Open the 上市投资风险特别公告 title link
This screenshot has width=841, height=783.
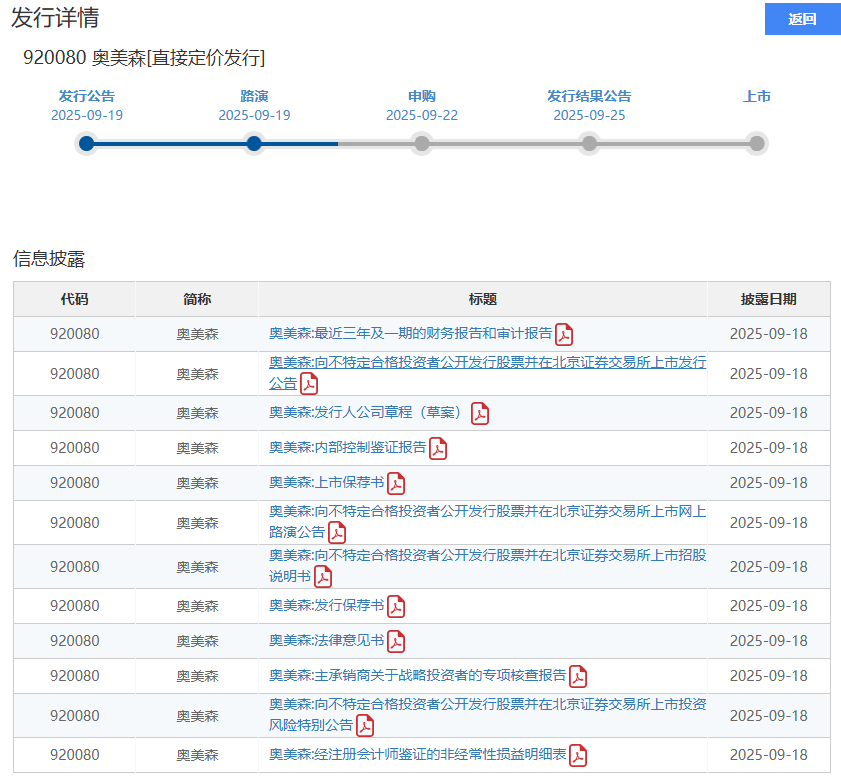tap(488, 715)
